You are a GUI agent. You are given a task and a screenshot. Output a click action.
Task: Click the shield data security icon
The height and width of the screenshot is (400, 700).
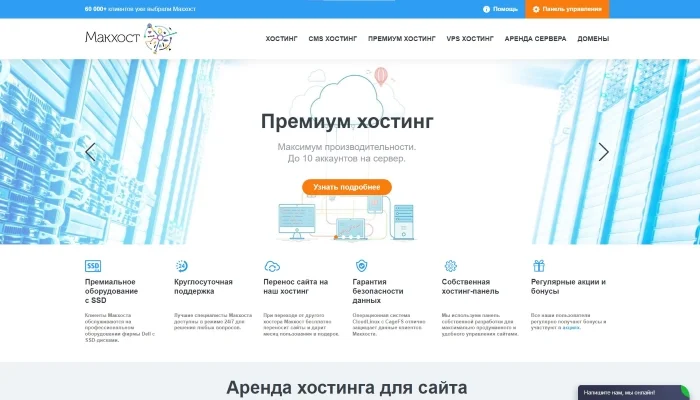[x=361, y=266]
